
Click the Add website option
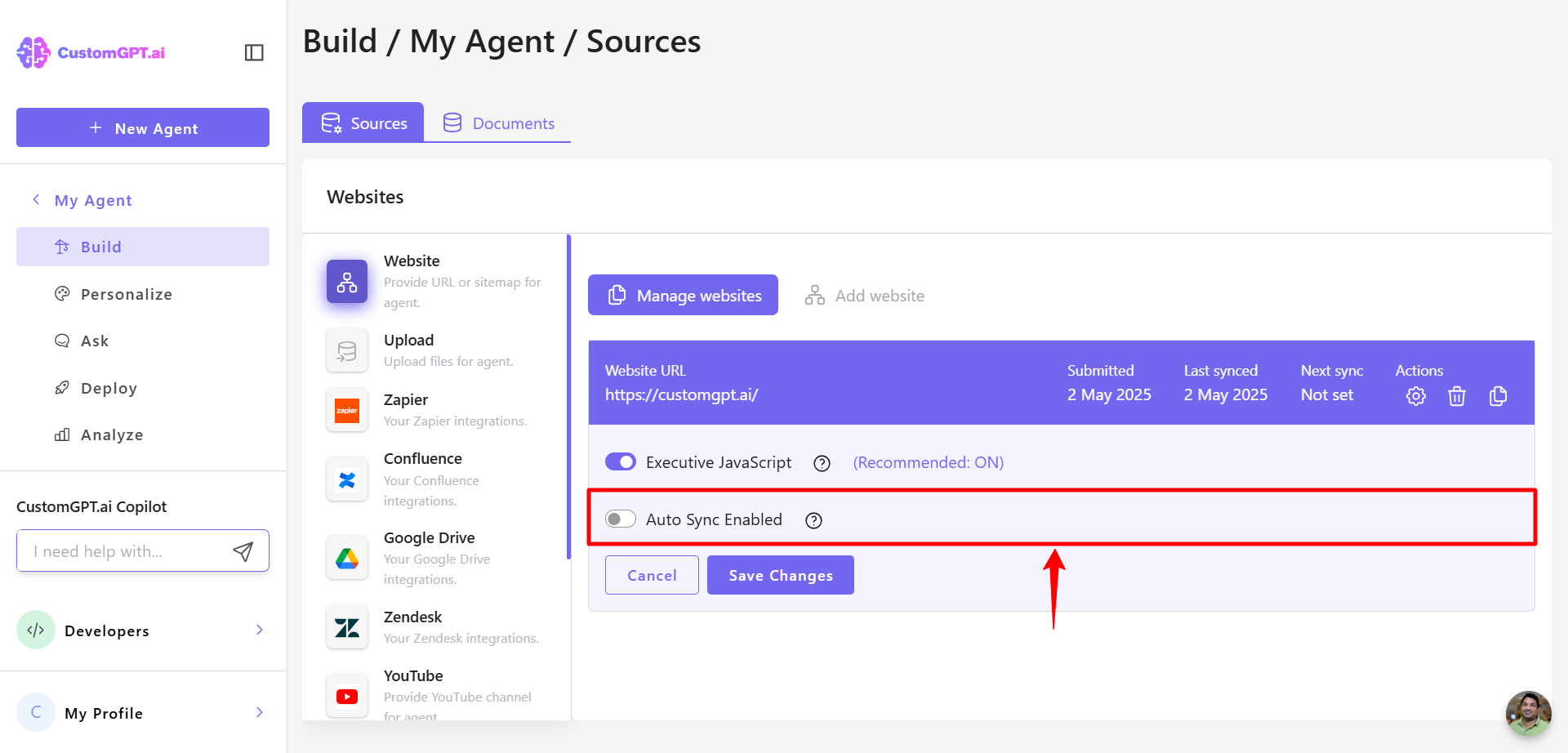pos(865,296)
